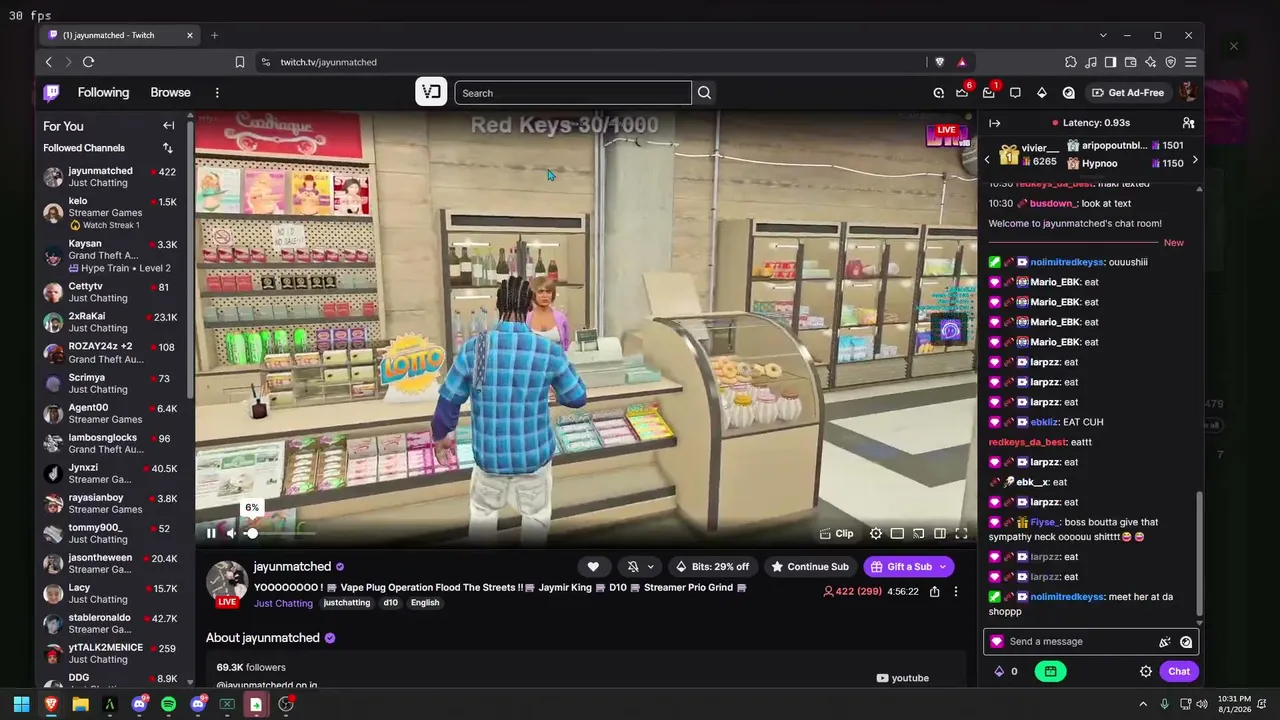Open the search magnifier button
The height and width of the screenshot is (720, 1280).
(704, 93)
